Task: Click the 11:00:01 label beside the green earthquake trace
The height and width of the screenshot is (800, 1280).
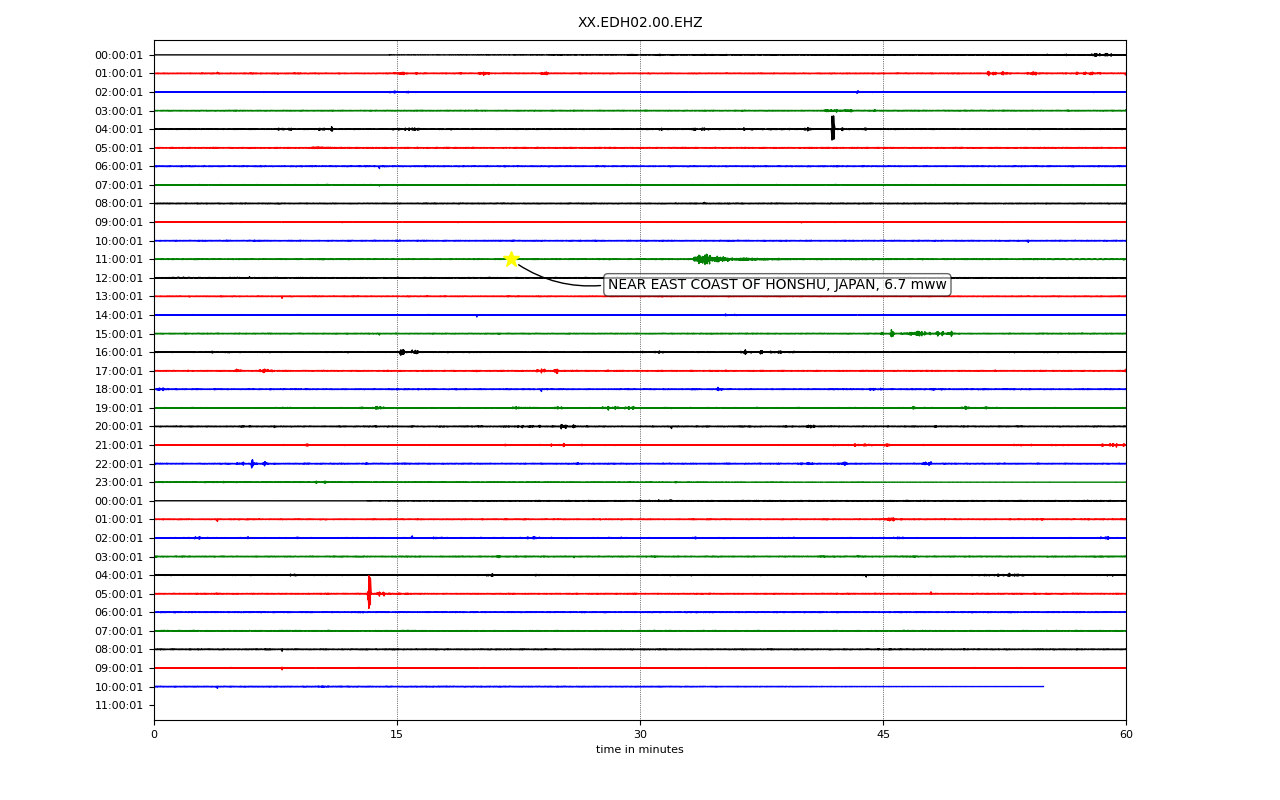Action: pyautogui.click(x=119, y=259)
